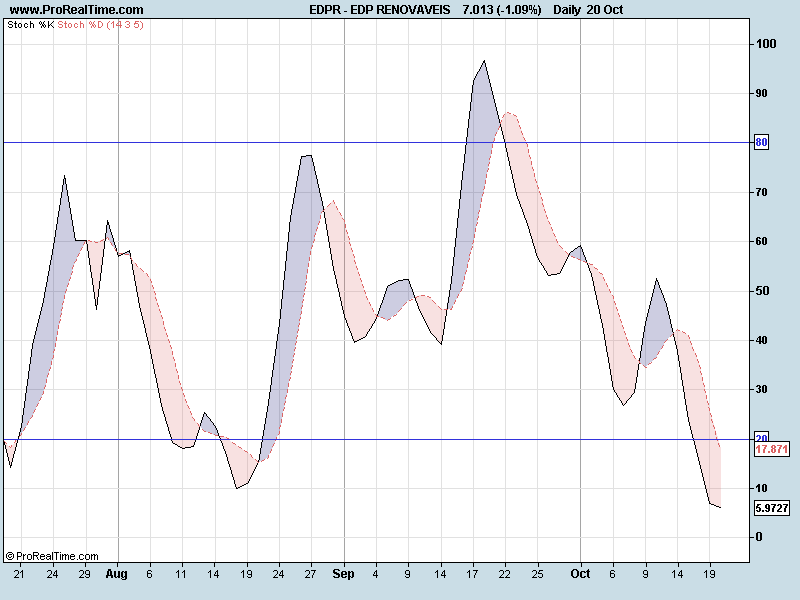
Task: Select the Daily timeframe label
Action: tap(567, 10)
